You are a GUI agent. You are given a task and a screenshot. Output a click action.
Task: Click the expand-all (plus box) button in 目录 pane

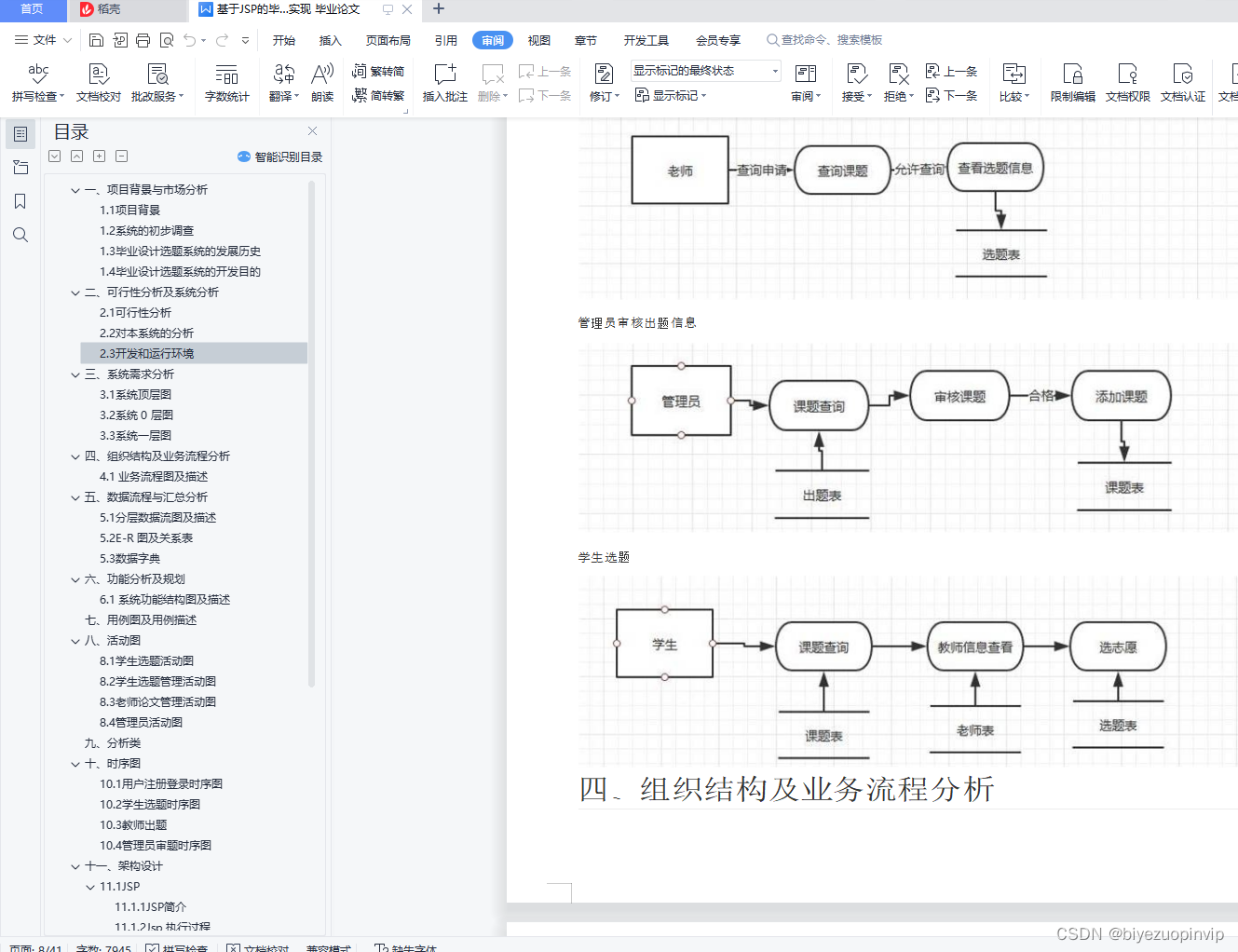[x=99, y=156]
